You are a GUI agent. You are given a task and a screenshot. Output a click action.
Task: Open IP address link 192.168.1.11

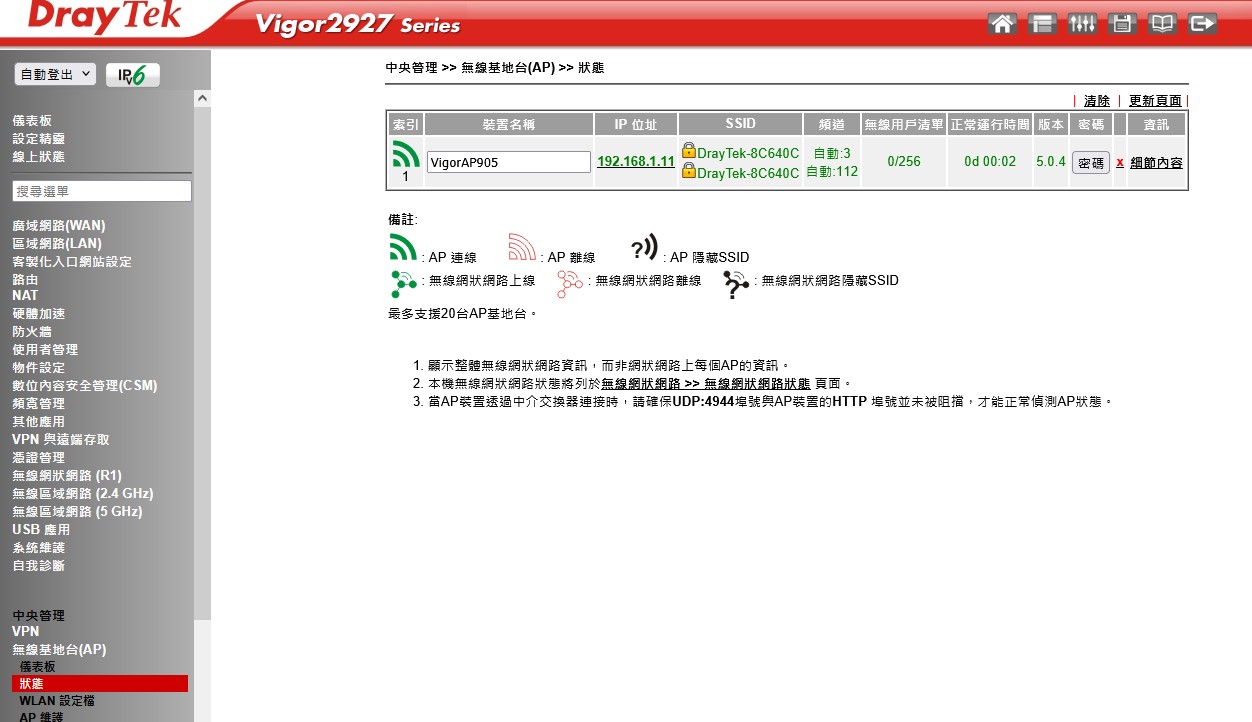pyautogui.click(x=635, y=162)
